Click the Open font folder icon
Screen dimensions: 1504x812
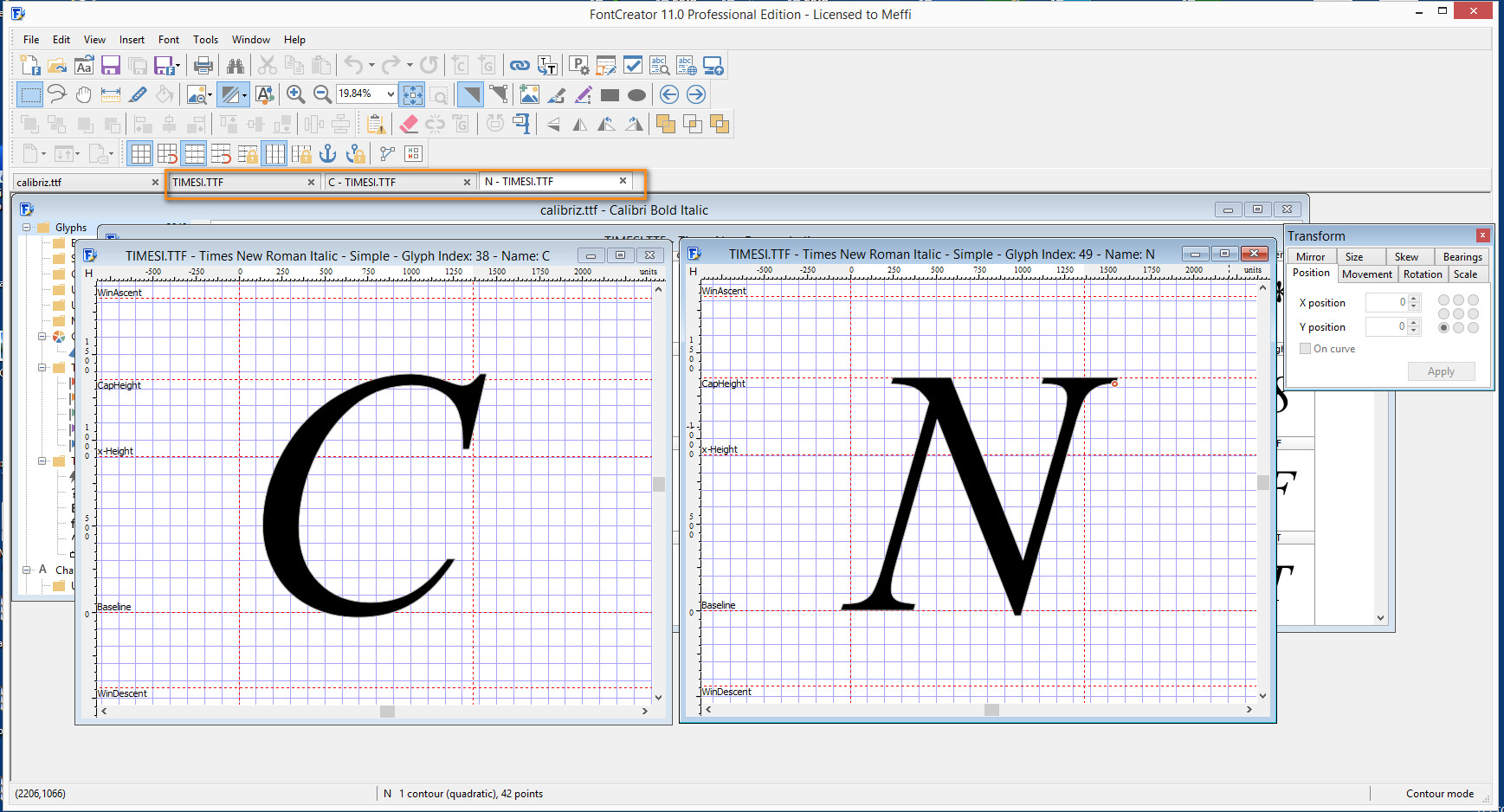(57, 66)
